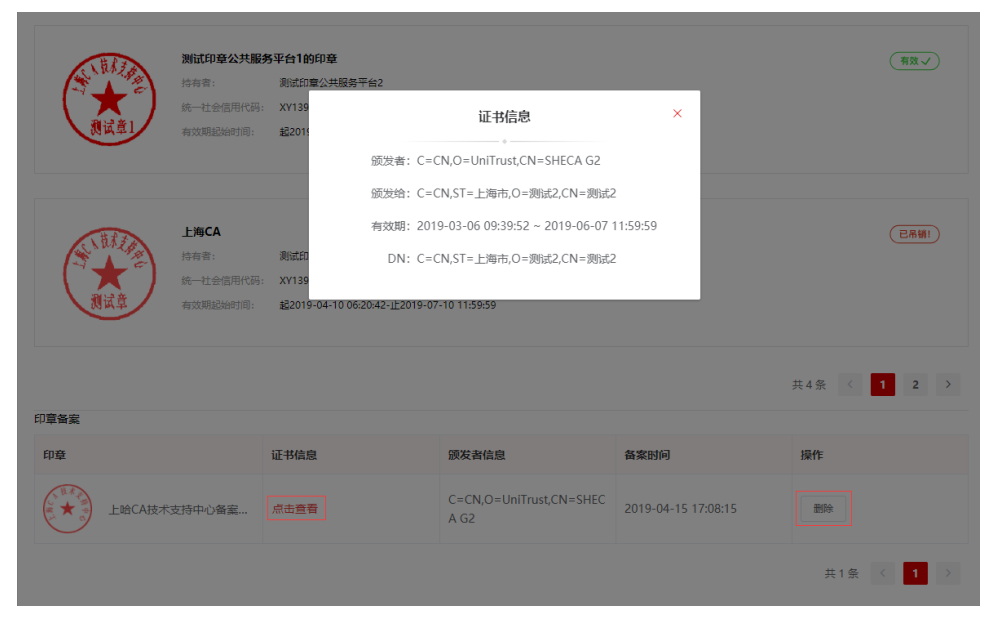The image size is (999, 627).
Task: Select page 1 in the 共1条 pager
Action: [915, 573]
